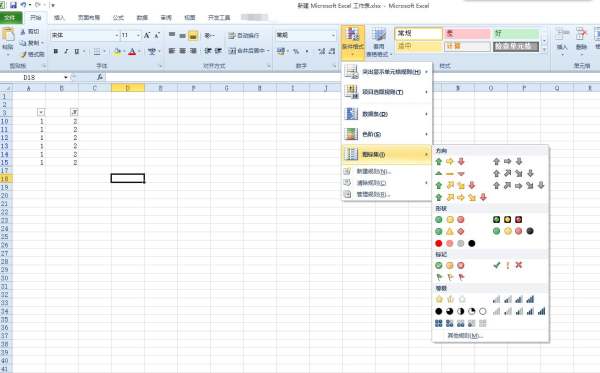Select the Normal (常规) cell style
The image size is (600, 373).
point(419,34)
